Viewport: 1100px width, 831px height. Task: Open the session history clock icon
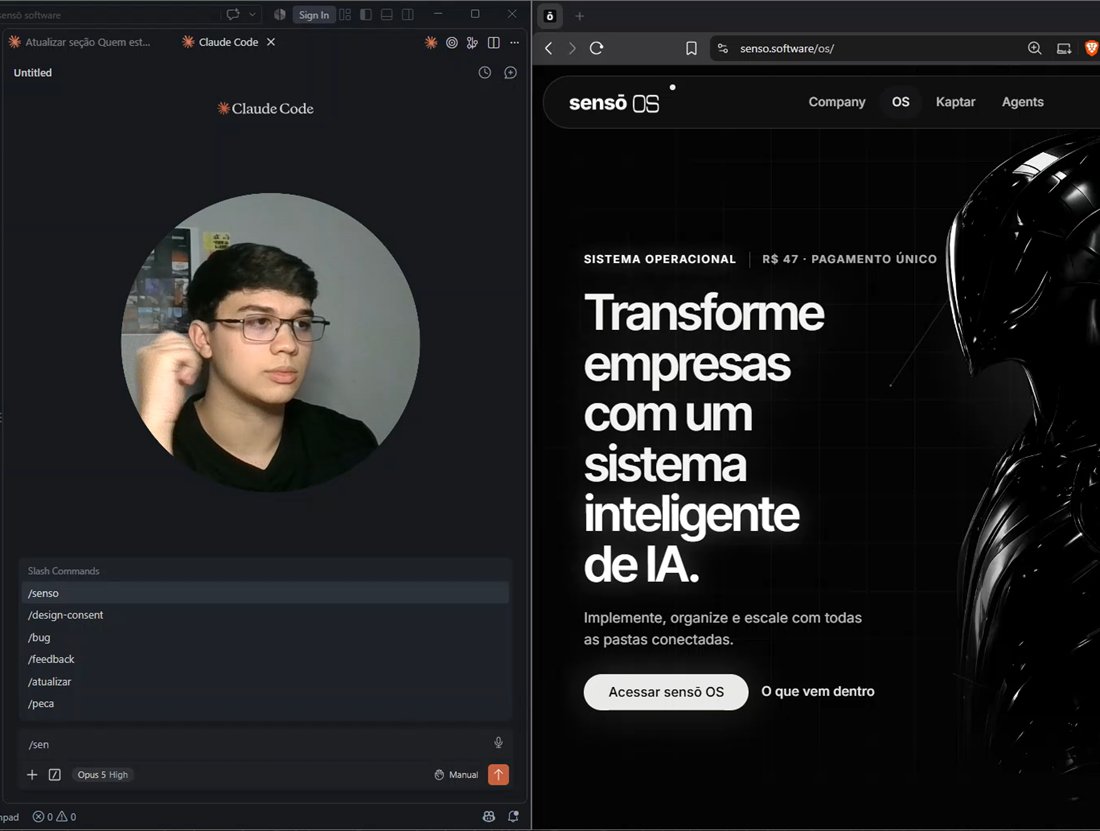pyautogui.click(x=485, y=72)
